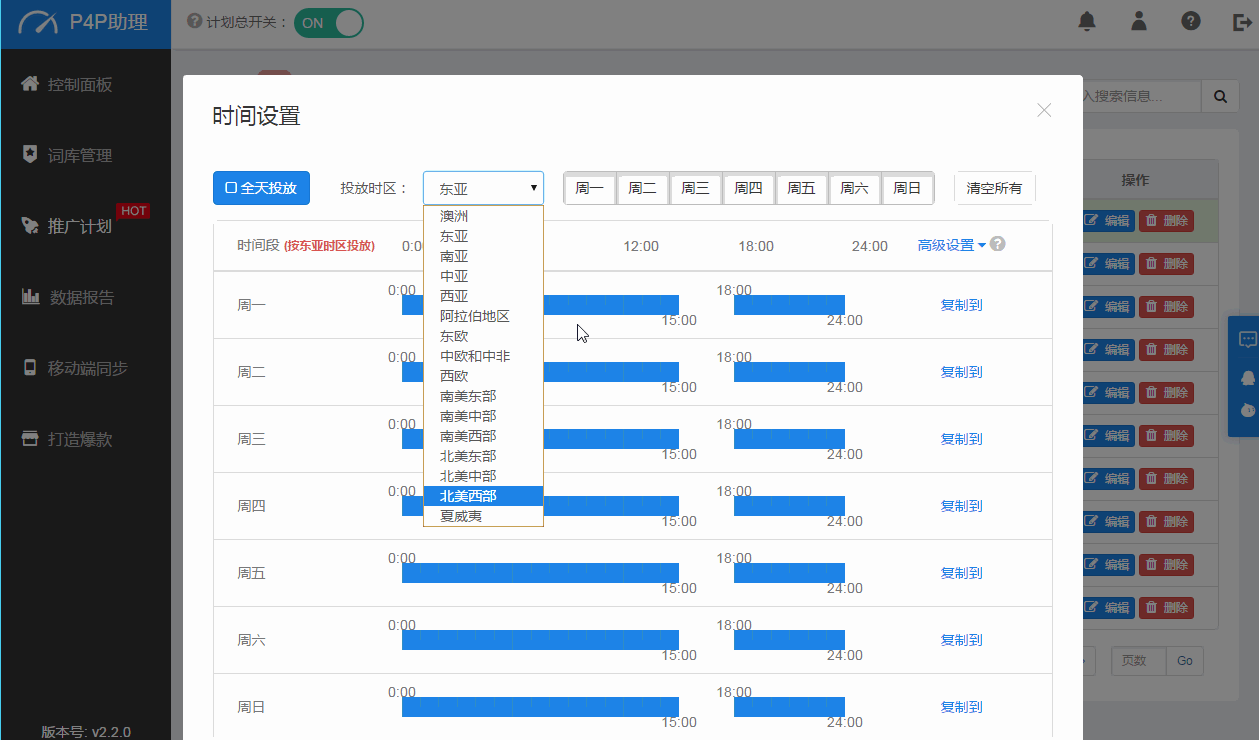This screenshot has height=740, width=1259.
Task: Click 清空所有 button
Action: click(x=994, y=188)
